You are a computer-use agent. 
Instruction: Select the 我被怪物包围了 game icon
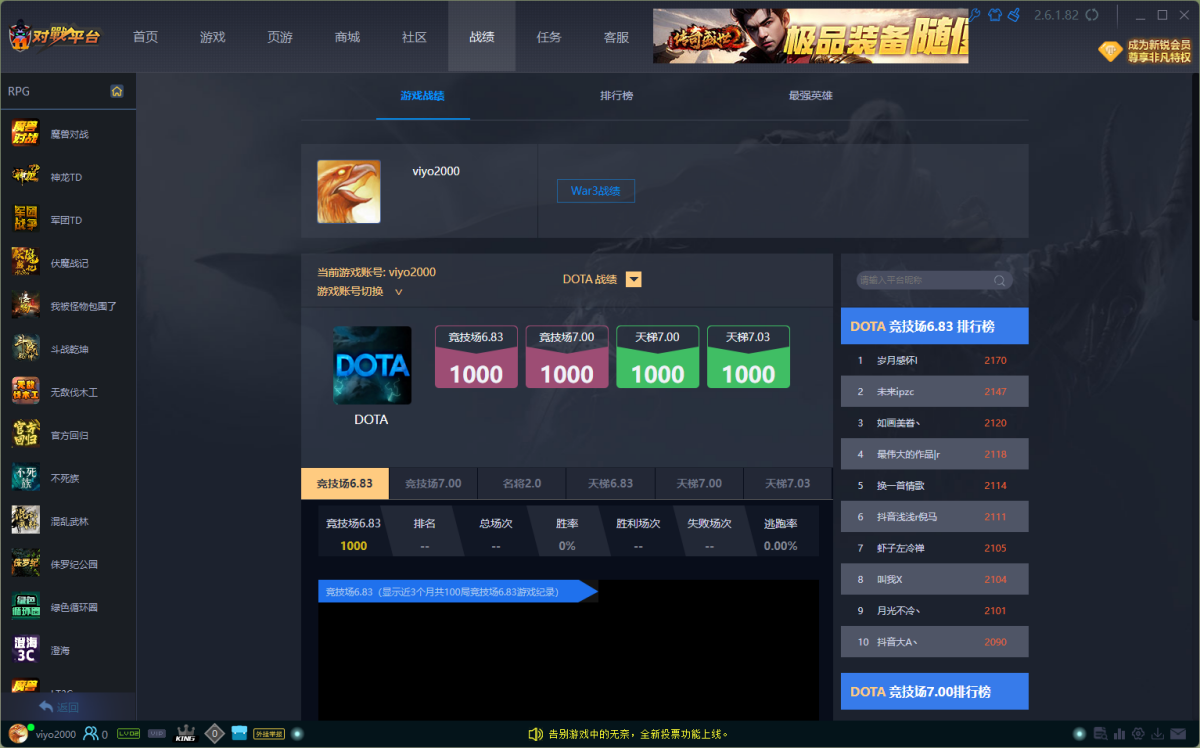point(26,305)
